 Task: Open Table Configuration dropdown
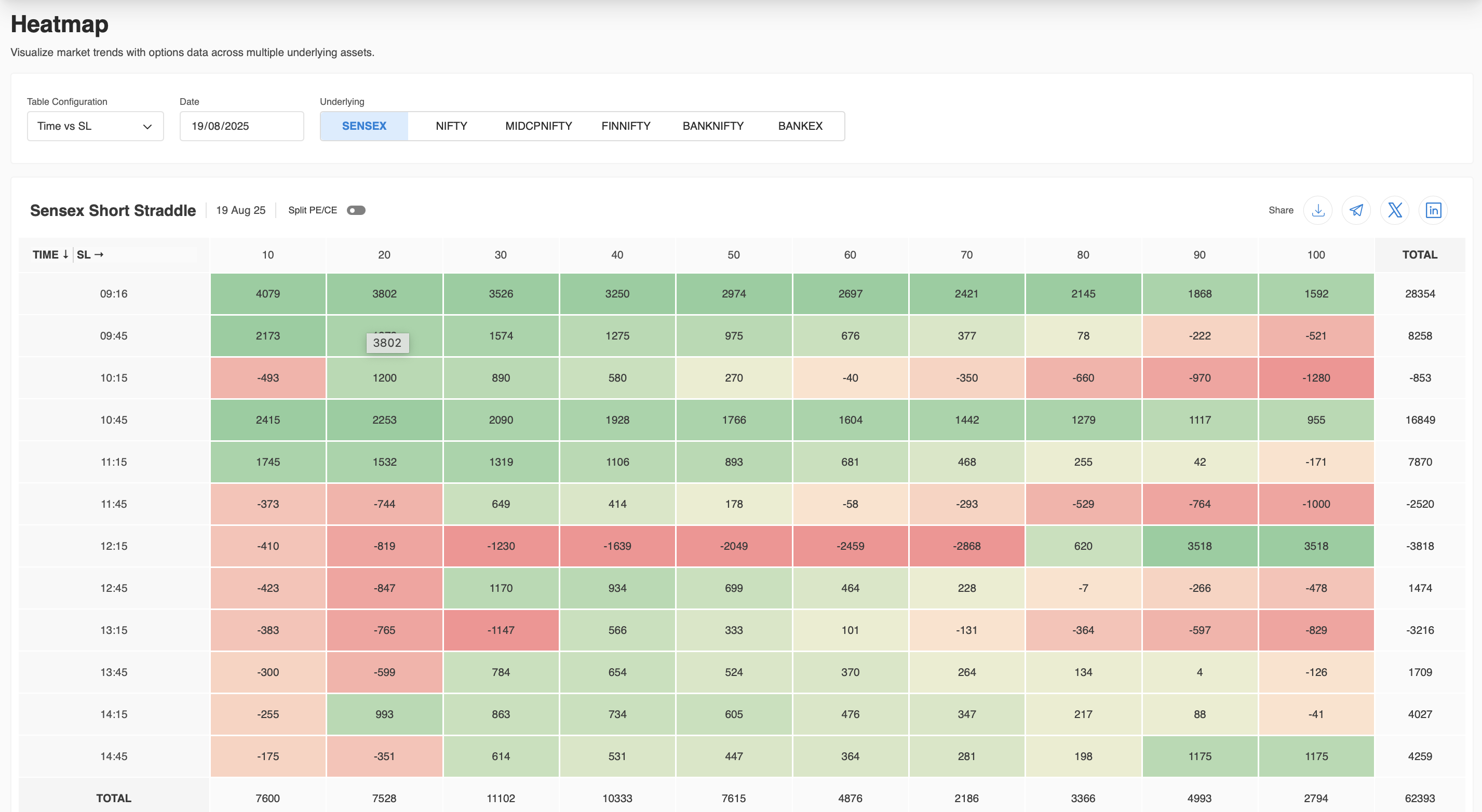pyautogui.click(x=95, y=126)
